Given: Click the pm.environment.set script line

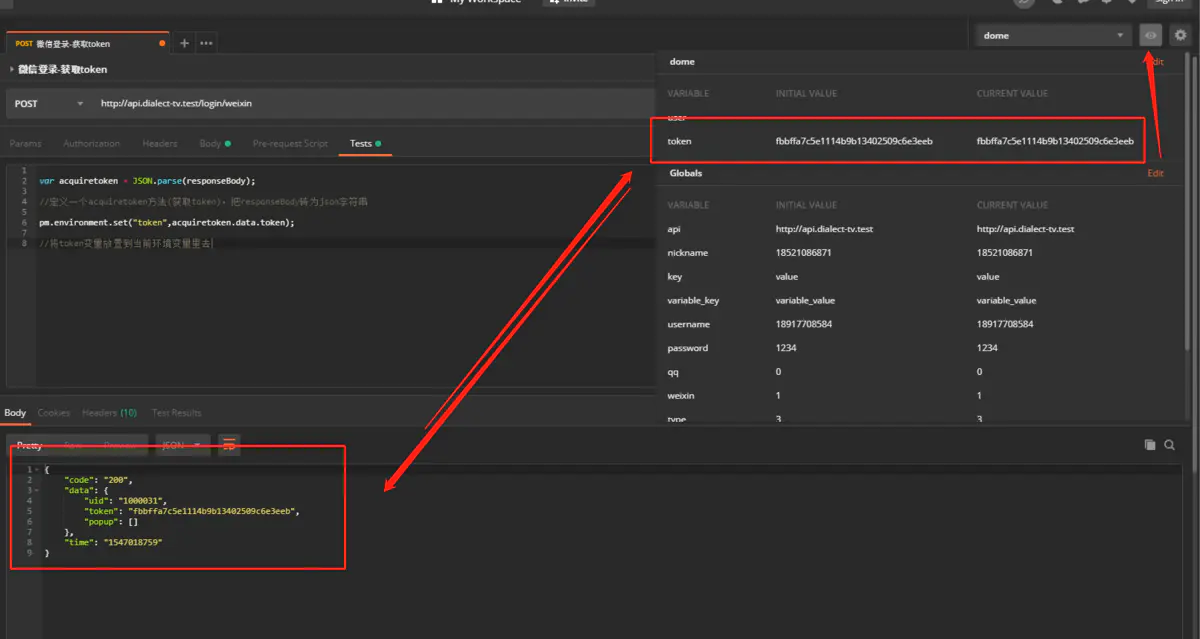Looking at the screenshot, I should click(x=167, y=222).
